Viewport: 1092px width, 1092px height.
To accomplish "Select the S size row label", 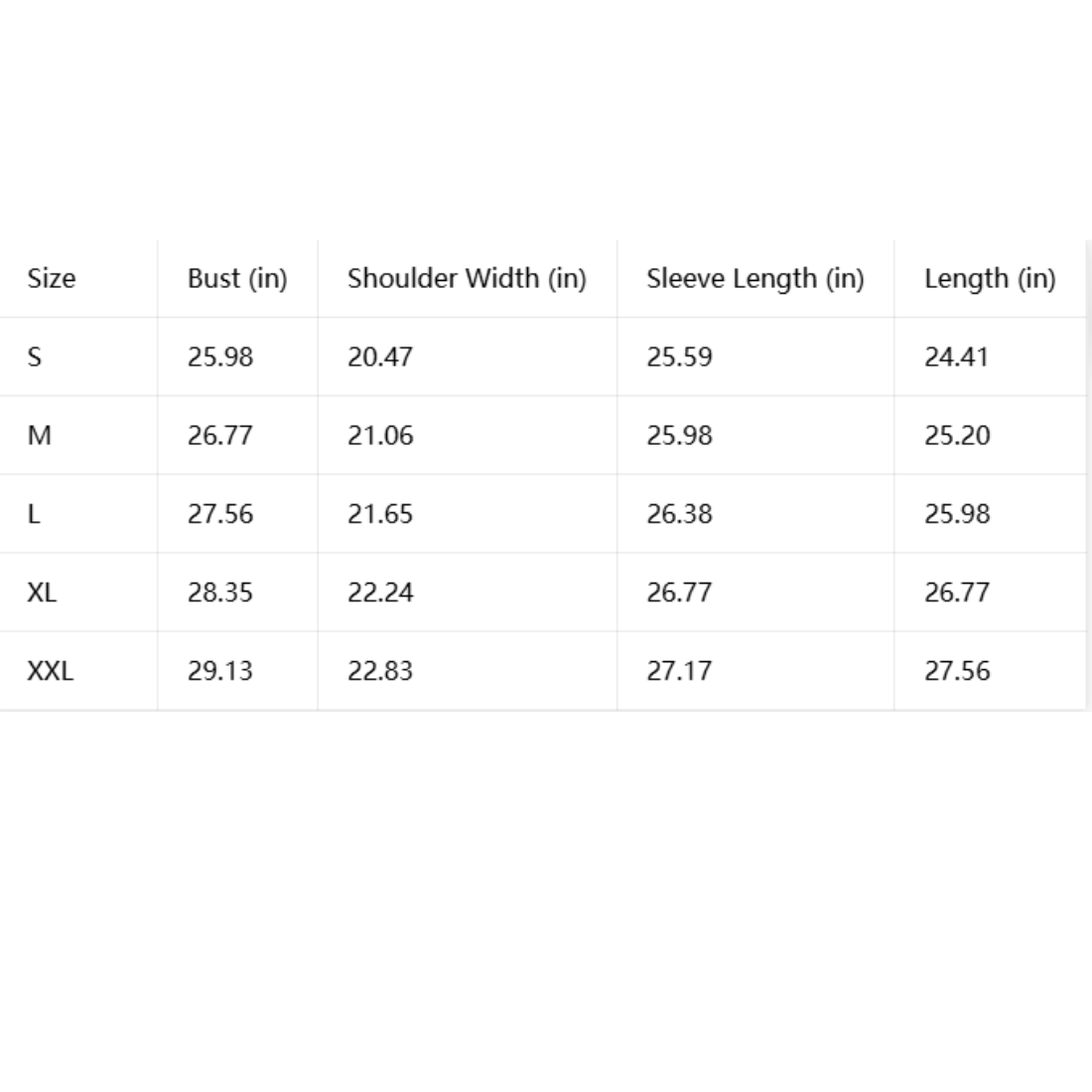I will pyautogui.click(x=34, y=357).
